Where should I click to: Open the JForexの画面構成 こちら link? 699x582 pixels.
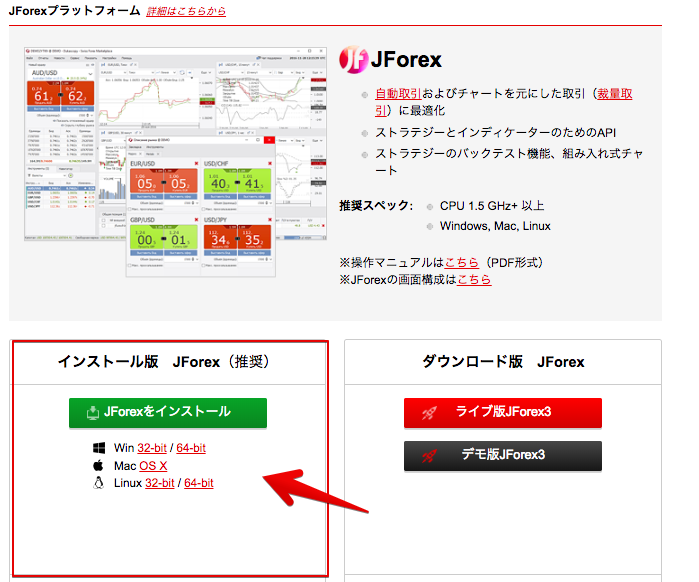coord(474,280)
